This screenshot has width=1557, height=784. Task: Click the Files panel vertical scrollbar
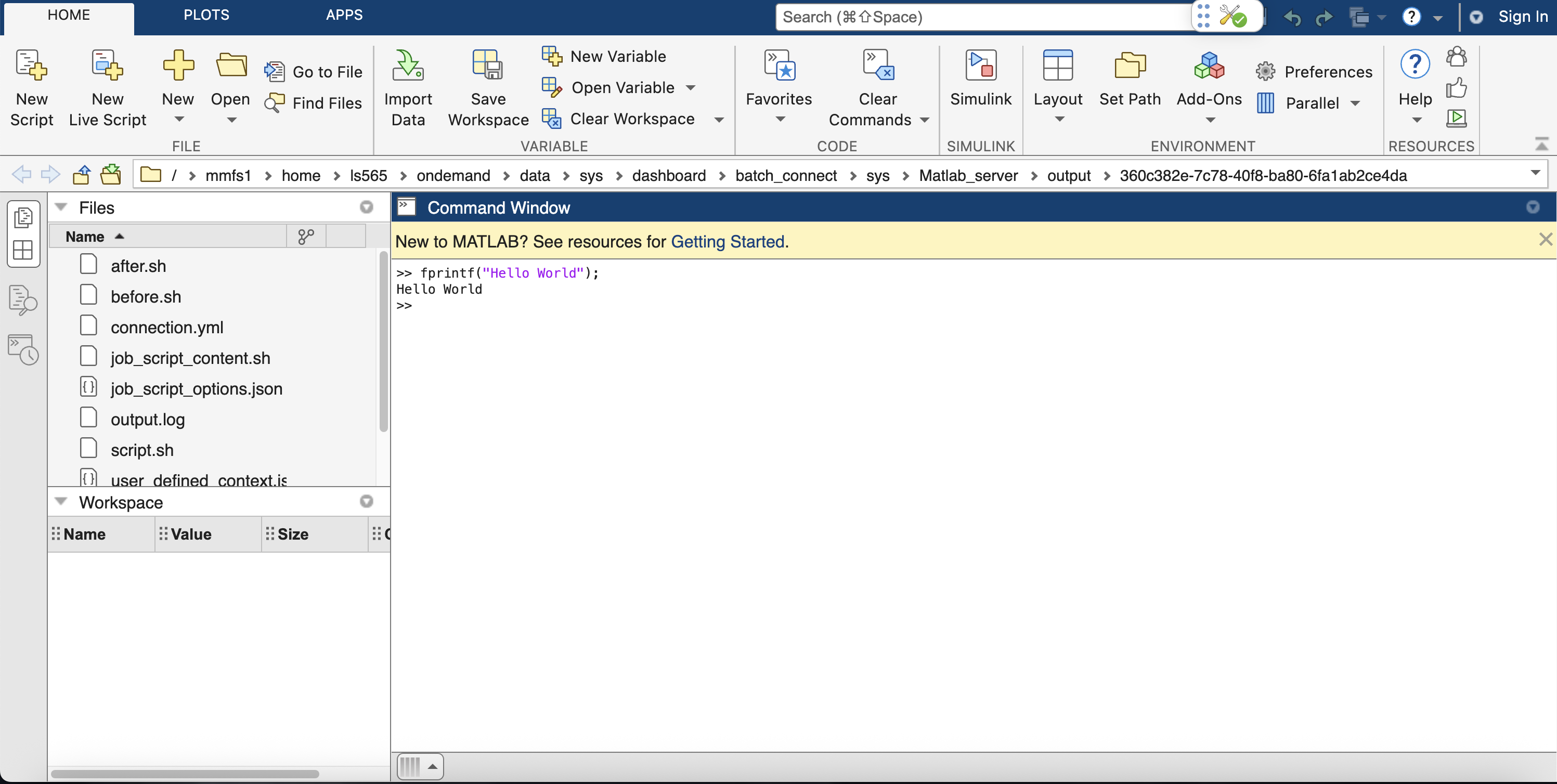click(383, 342)
